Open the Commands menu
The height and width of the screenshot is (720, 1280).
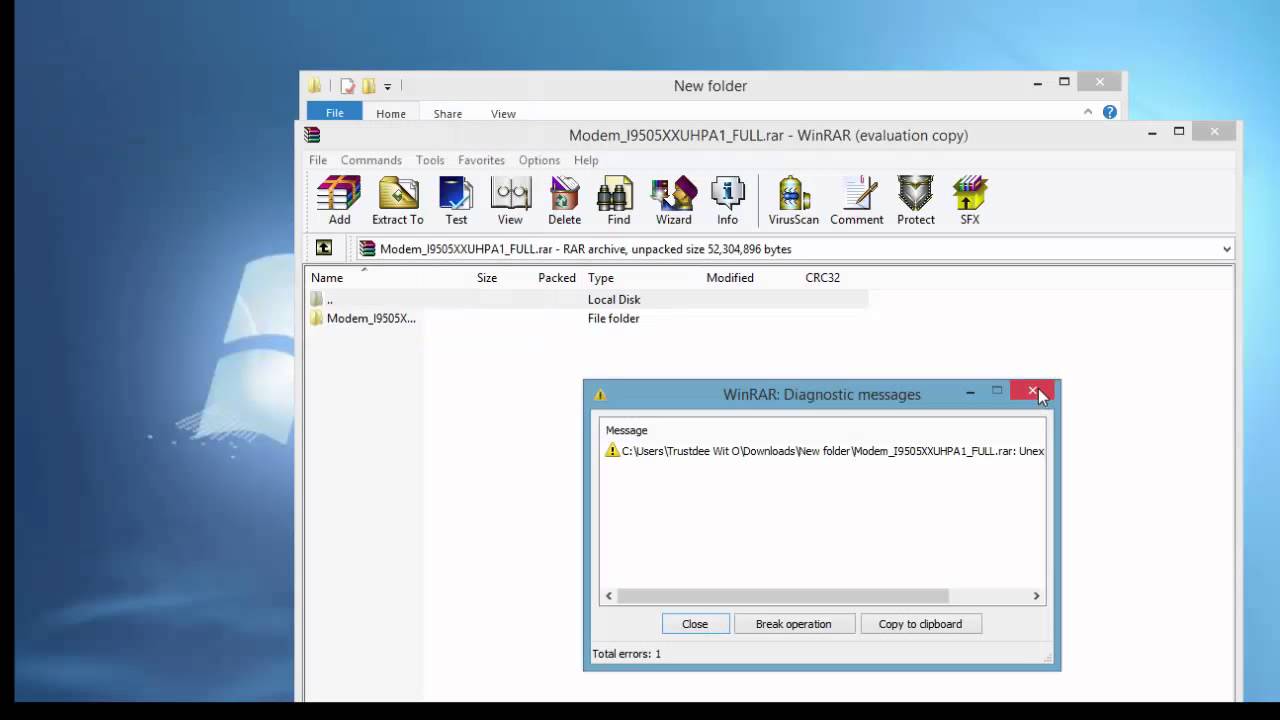click(x=371, y=160)
